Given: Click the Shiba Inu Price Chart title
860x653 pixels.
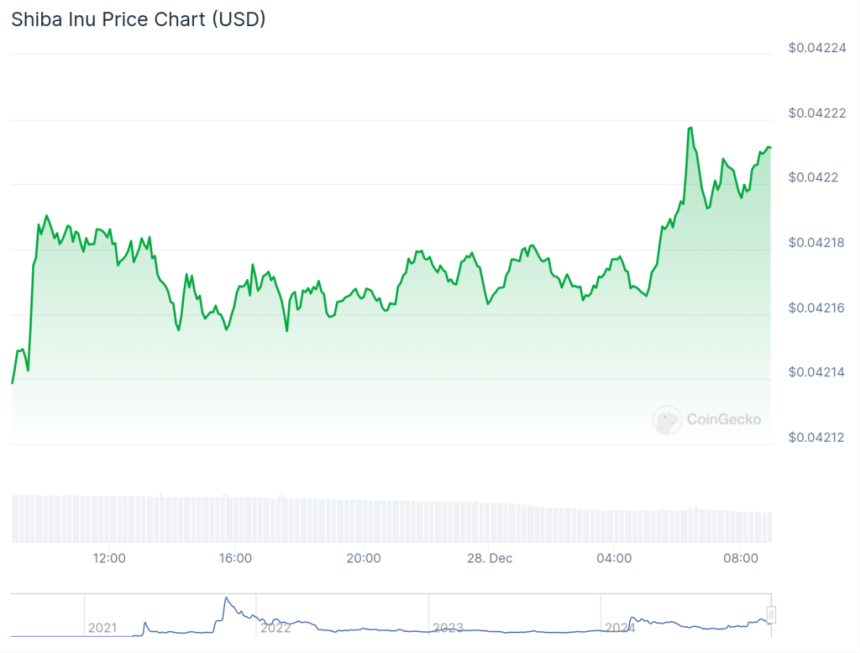Looking at the screenshot, I should point(138,19).
